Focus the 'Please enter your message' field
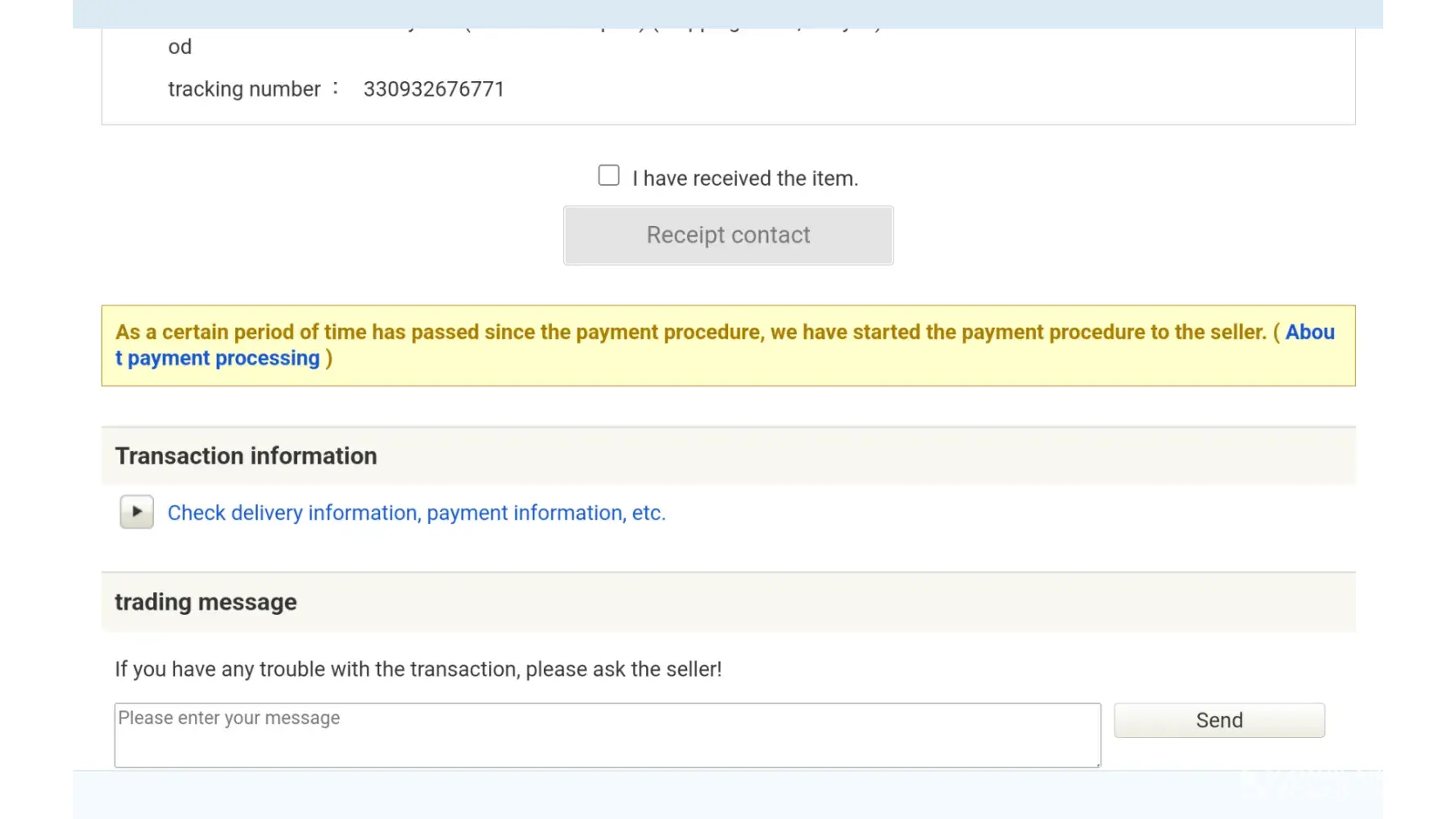Image resolution: width=1456 pixels, height=819 pixels. [607, 735]
